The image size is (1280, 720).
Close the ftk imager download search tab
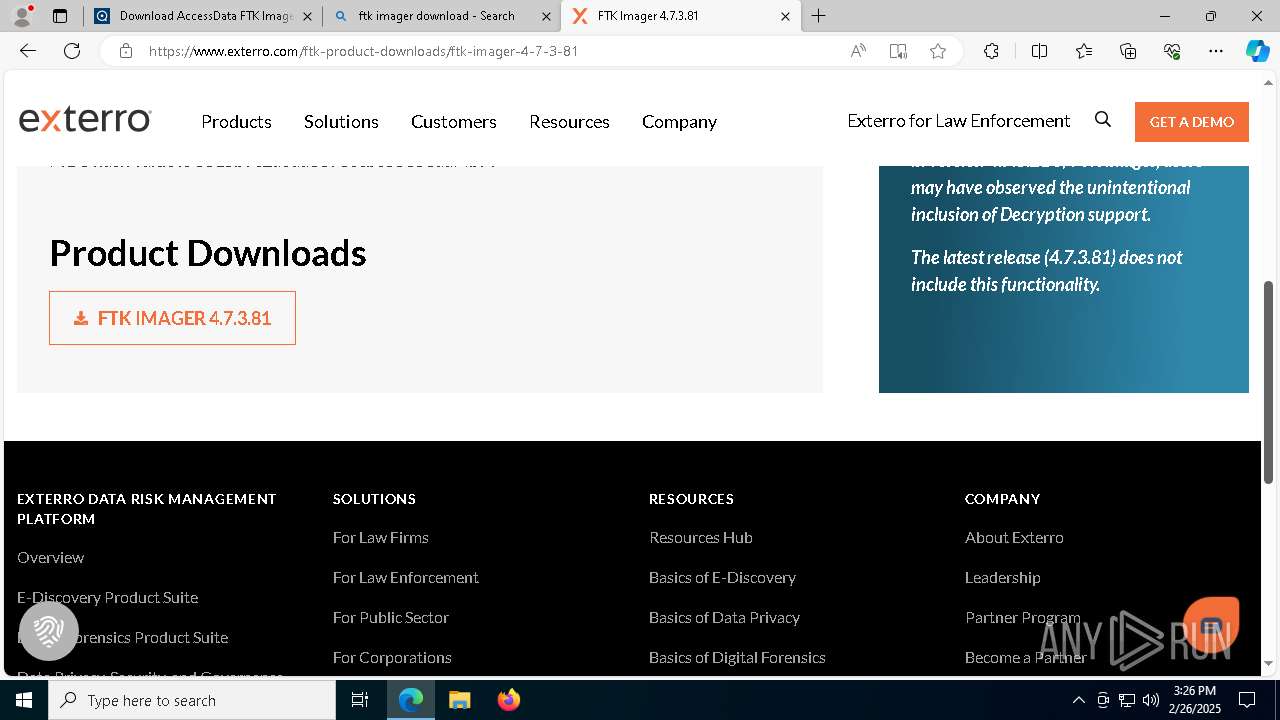(x=546, y=16)
